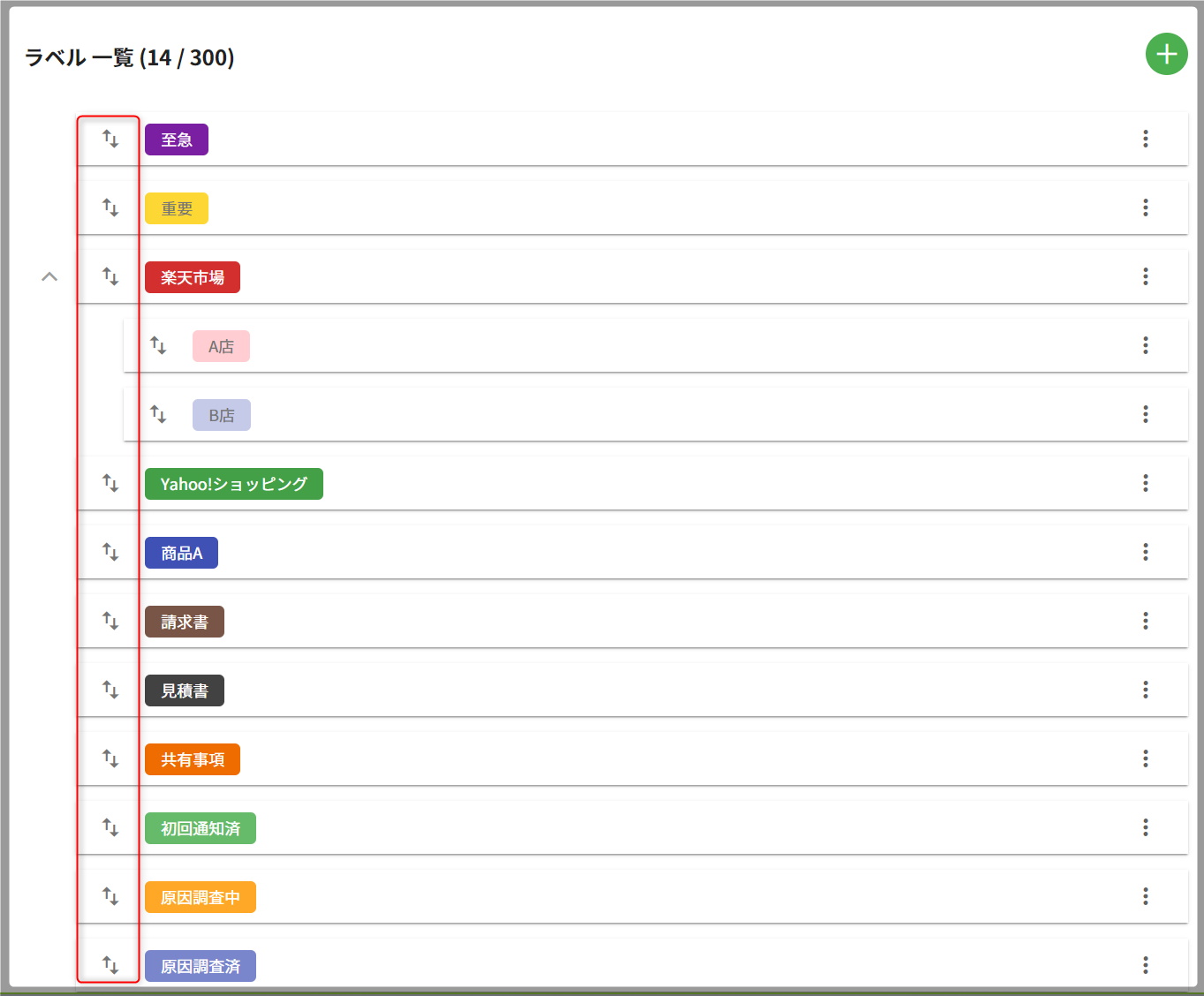Screen dimensions: 1204x996
Task: Click the purple 至急 label tag
Action: (177, 140)
